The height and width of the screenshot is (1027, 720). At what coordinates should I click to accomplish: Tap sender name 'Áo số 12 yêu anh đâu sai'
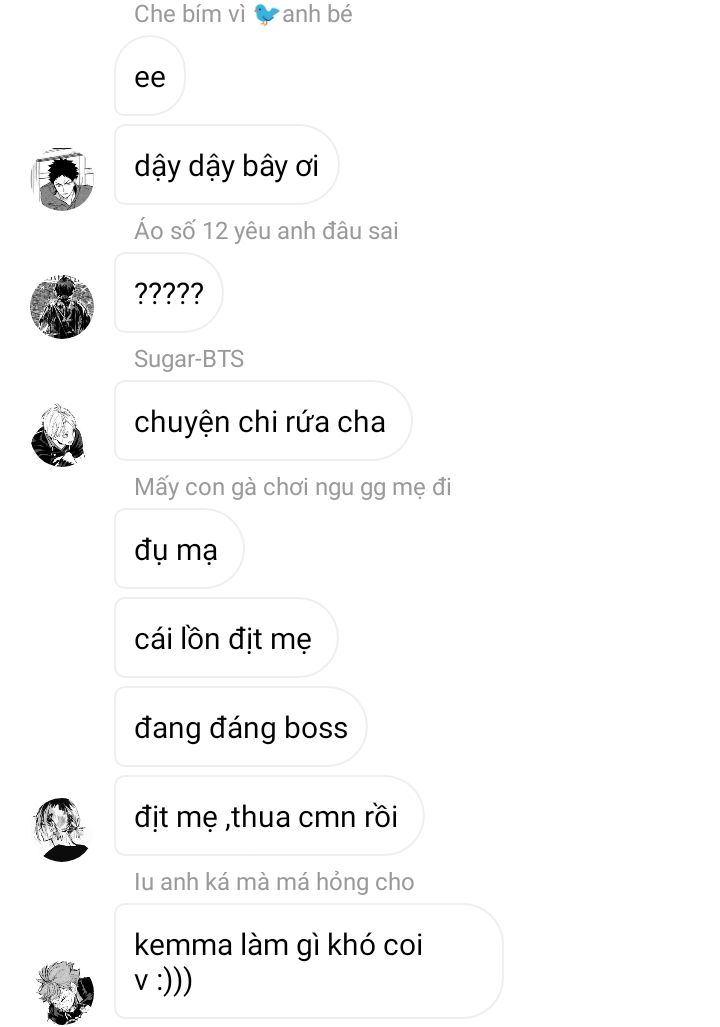266,231
